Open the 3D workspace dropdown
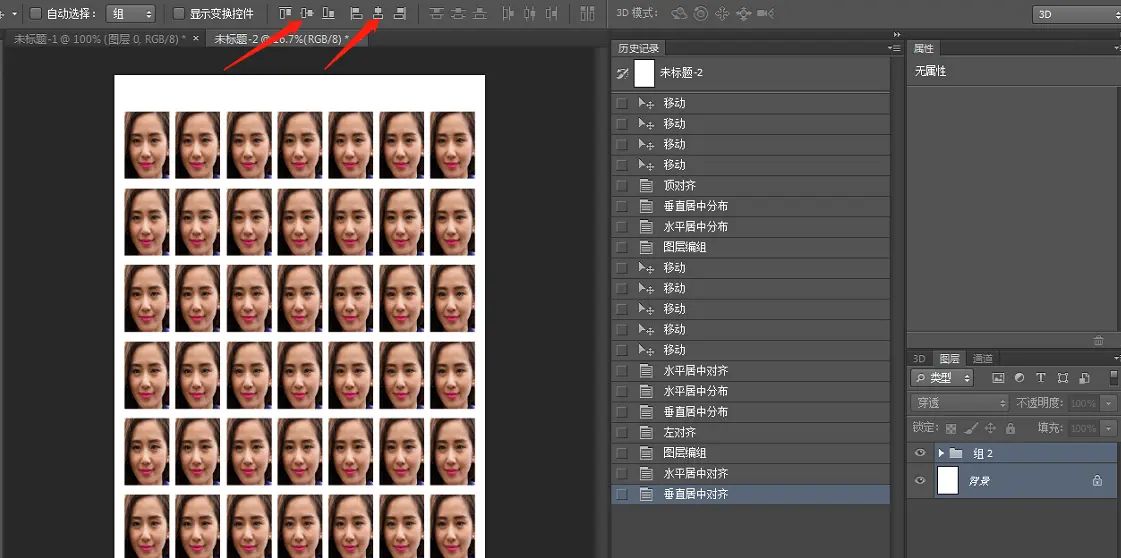This screenshot has width=1121, height=558. (x=1076, y=14)
